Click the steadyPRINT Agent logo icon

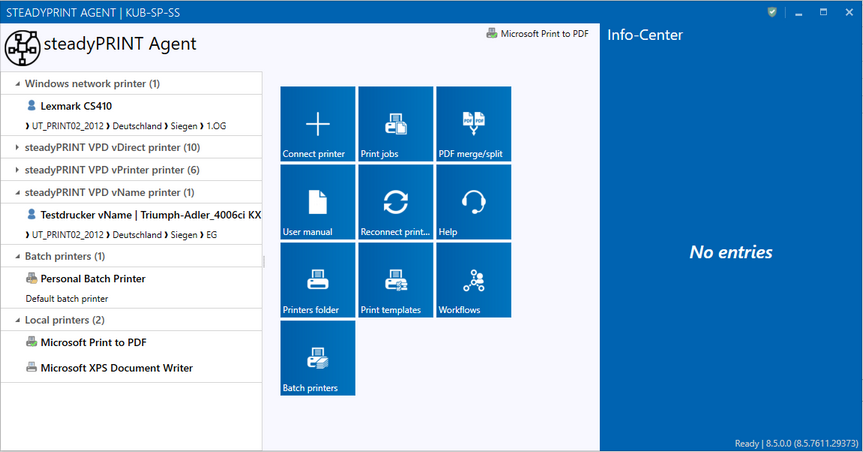point(23,48)
